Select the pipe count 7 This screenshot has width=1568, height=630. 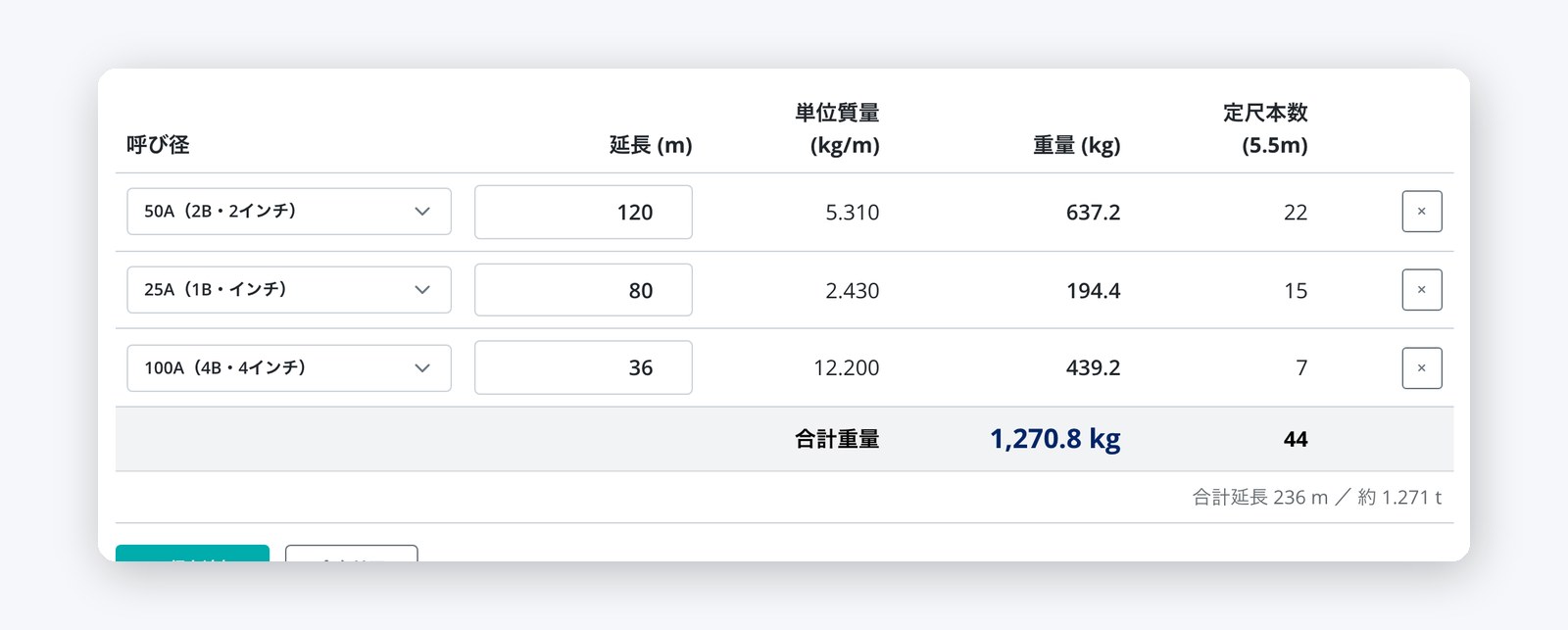[x=1301, y=368]
